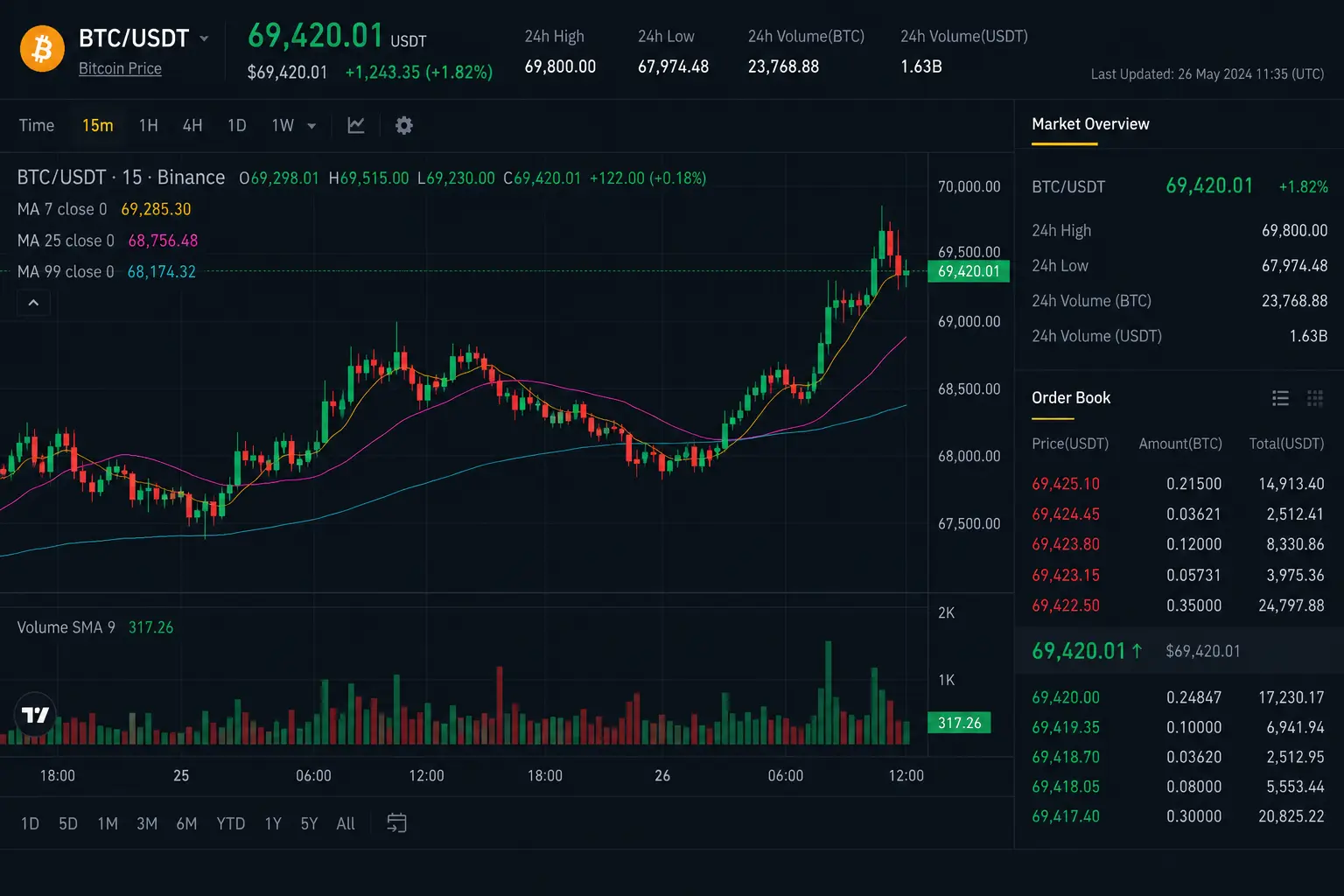Set chart range to 5D
1344x896 pixels.
tap(68, 823)
